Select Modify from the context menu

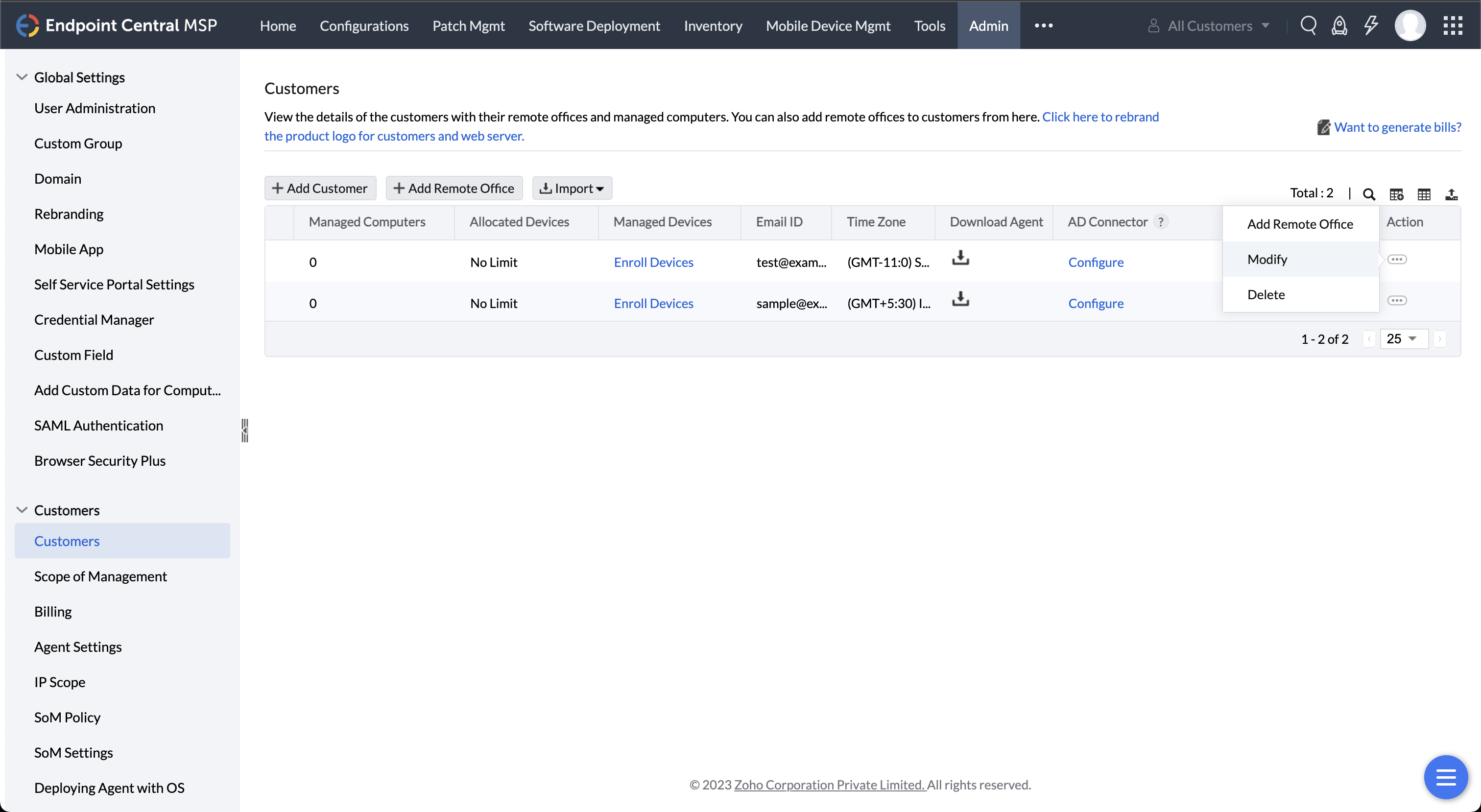point(1267,260)
